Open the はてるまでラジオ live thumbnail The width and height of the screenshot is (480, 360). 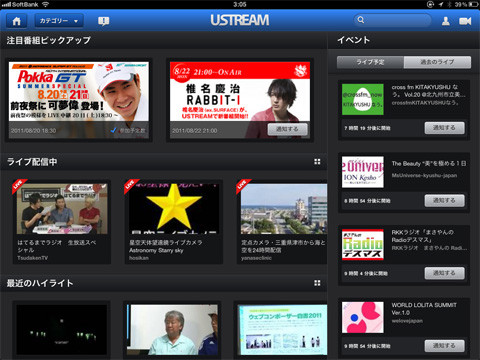click(x=62, y=208)
